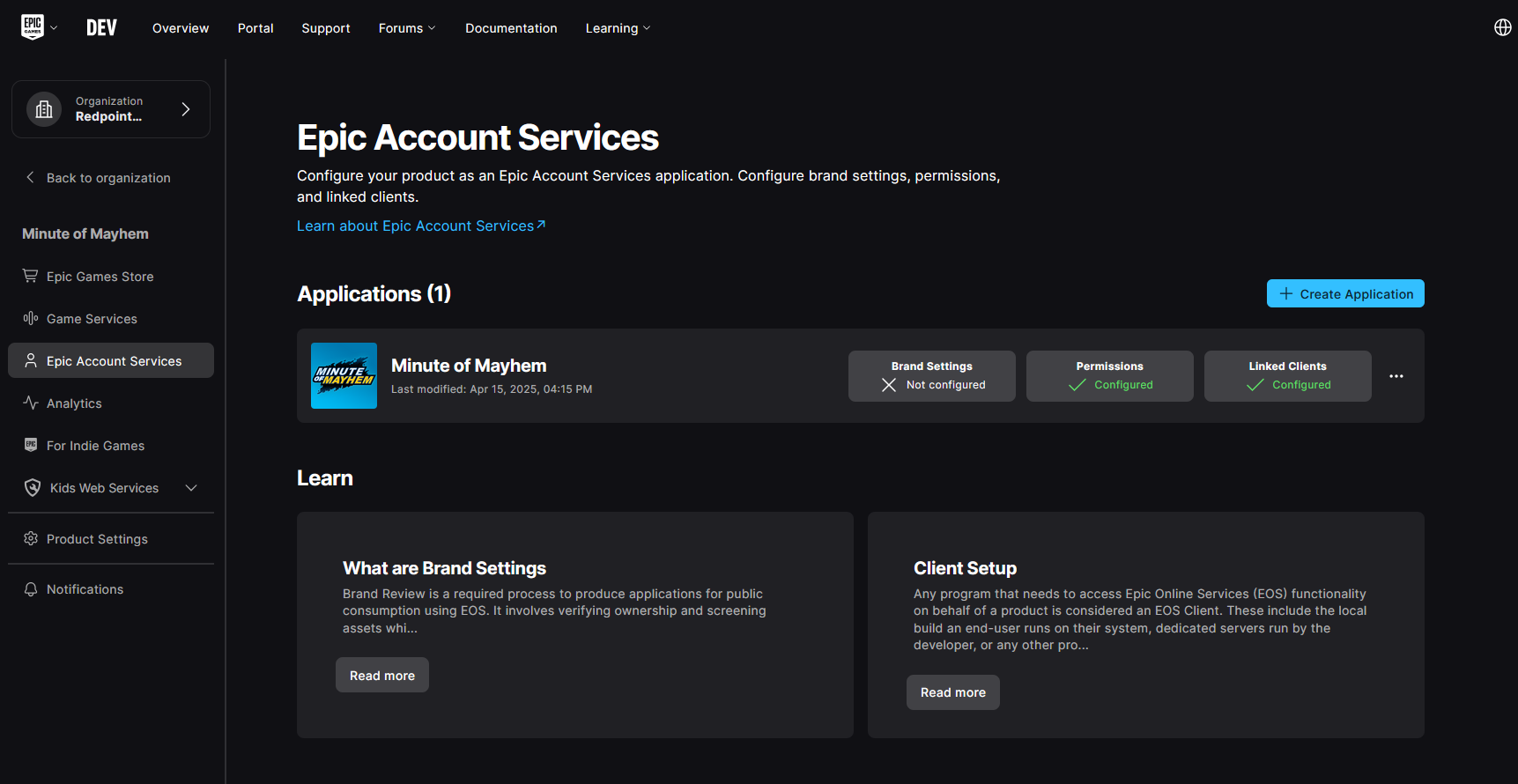Open Notifications in sidebar

point(111,589)
